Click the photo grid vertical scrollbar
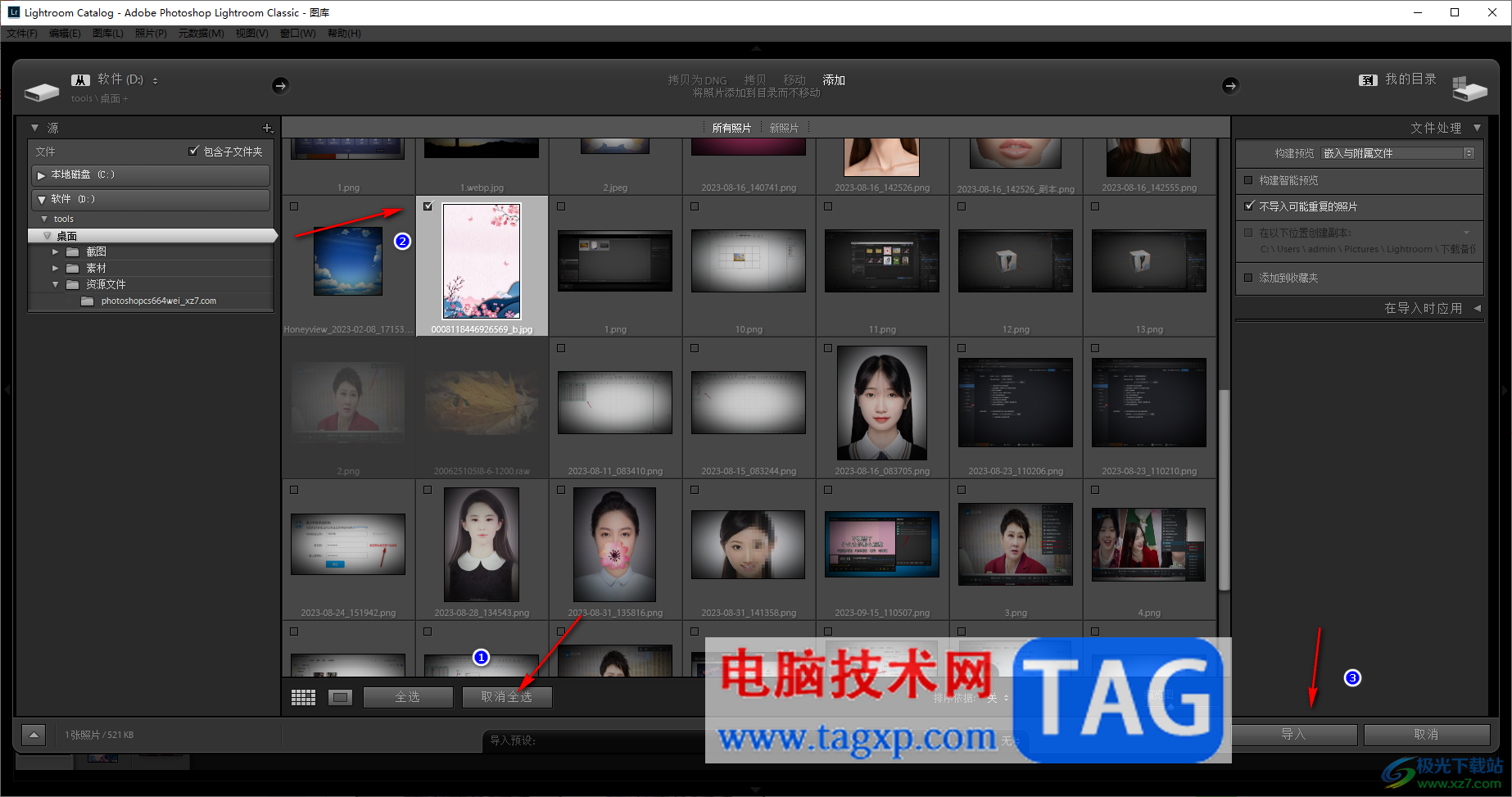The image size is (1512, 797). (1224, 490)
